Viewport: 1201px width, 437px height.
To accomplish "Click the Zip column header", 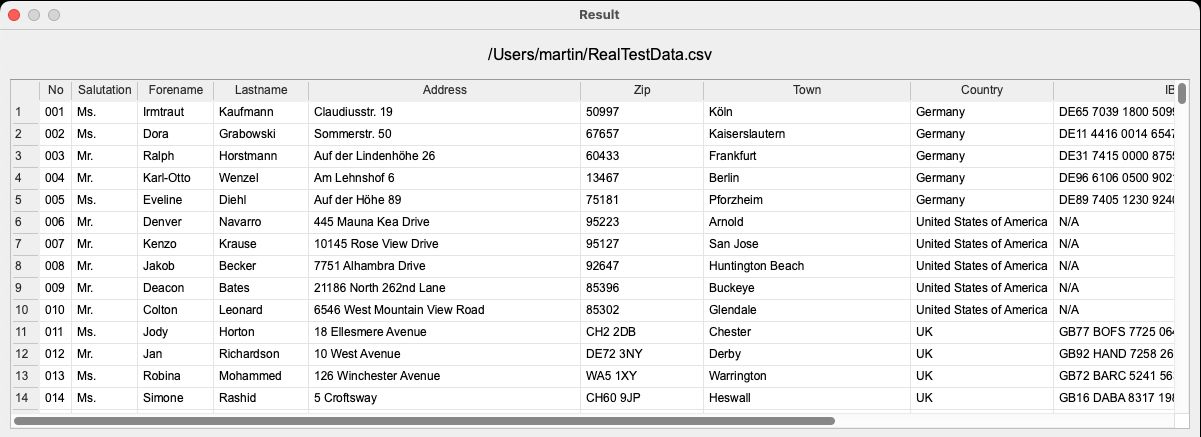I will 641,90.
